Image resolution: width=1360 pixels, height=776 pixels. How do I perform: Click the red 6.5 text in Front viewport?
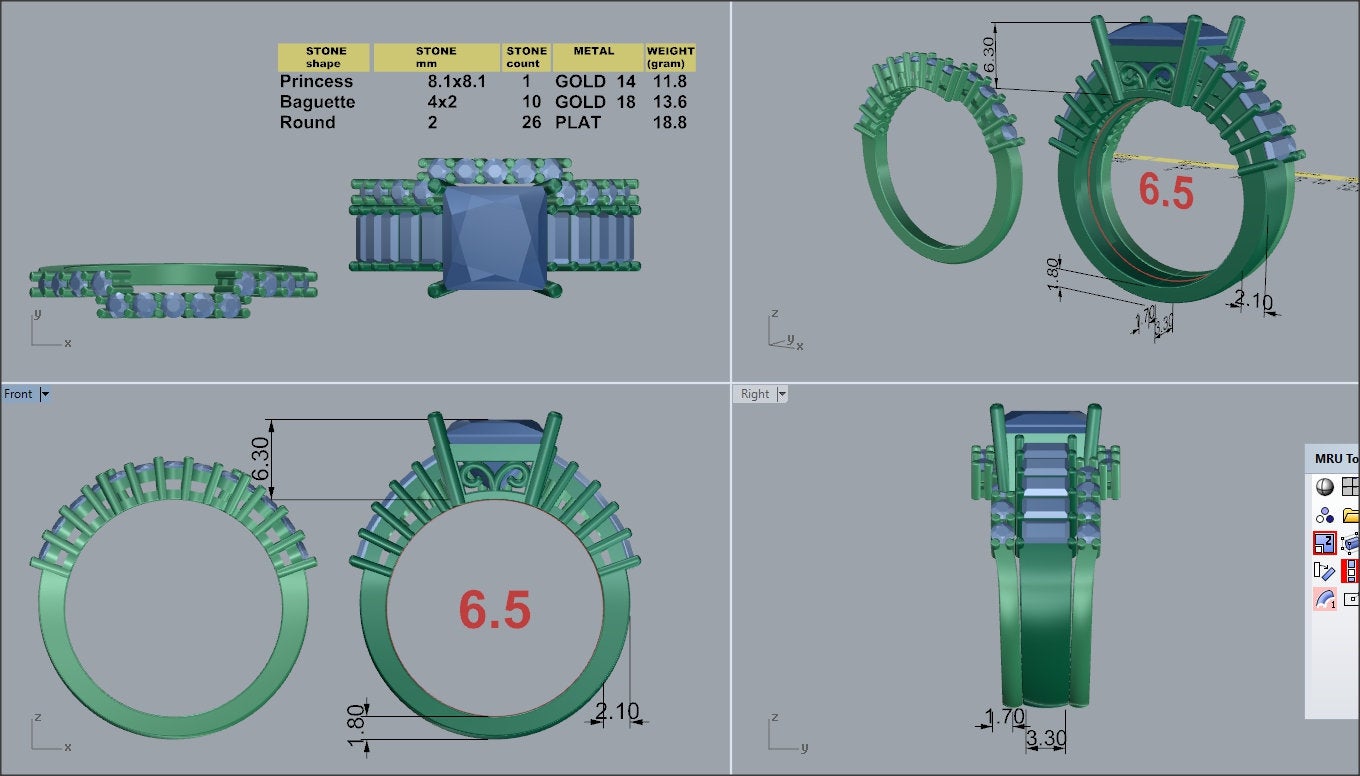(x=494, y=609)
